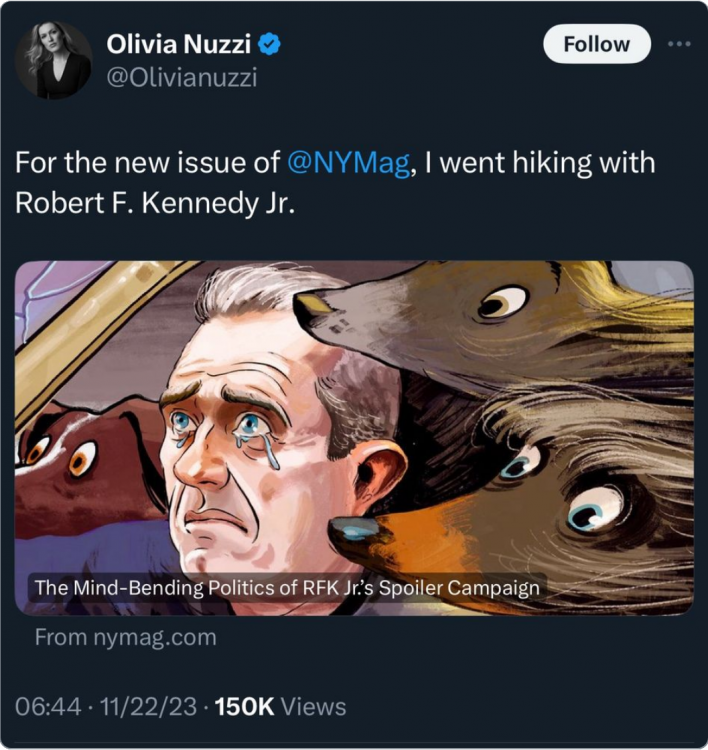Open the @NYMag mention link
708x750 pixels.
pos(348,165)
